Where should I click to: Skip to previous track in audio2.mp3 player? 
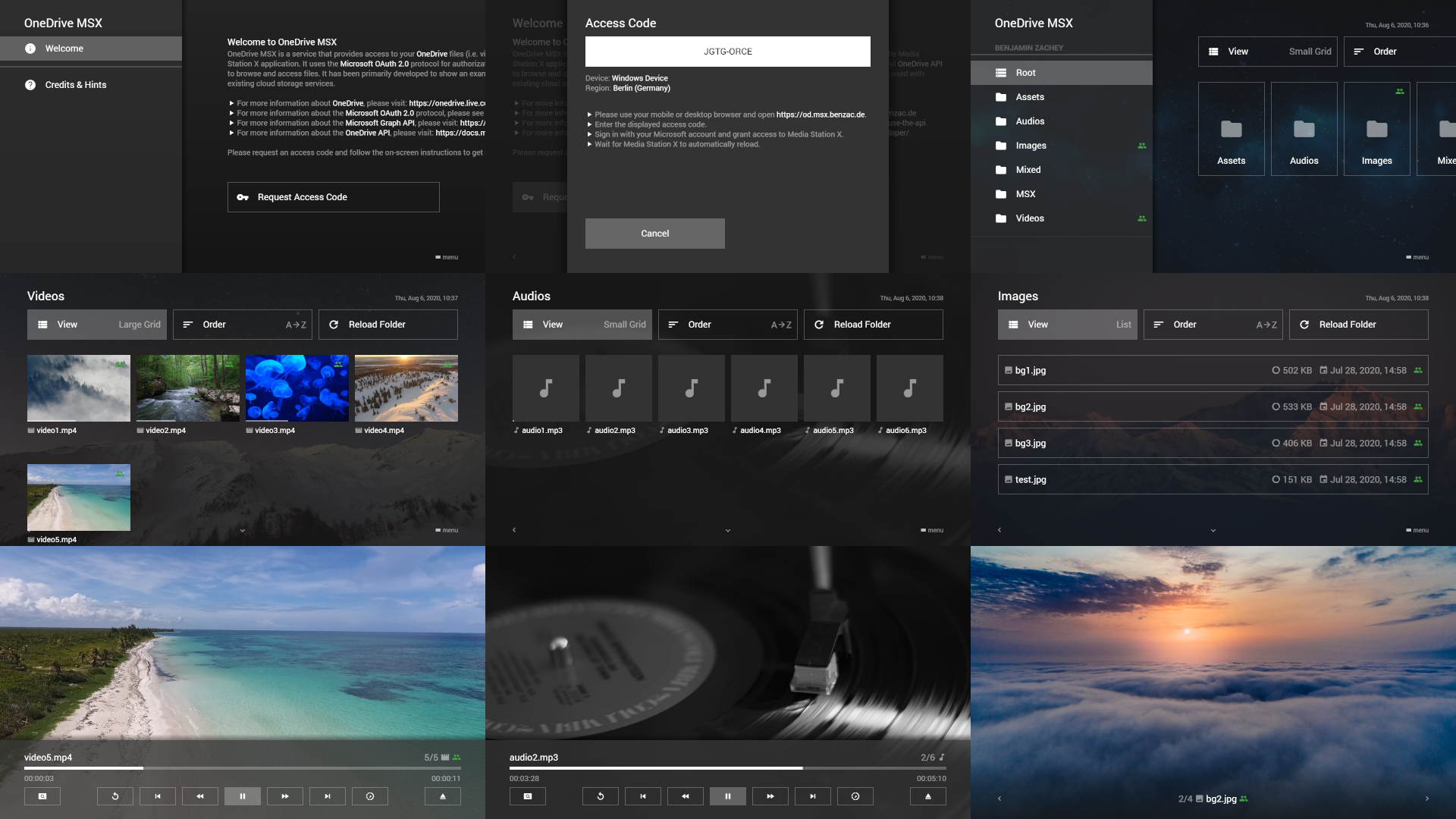point(643,796)
